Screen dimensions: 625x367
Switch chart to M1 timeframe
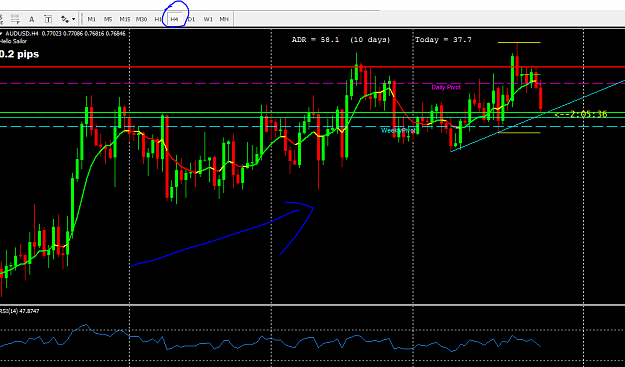[x=92, y=19]
